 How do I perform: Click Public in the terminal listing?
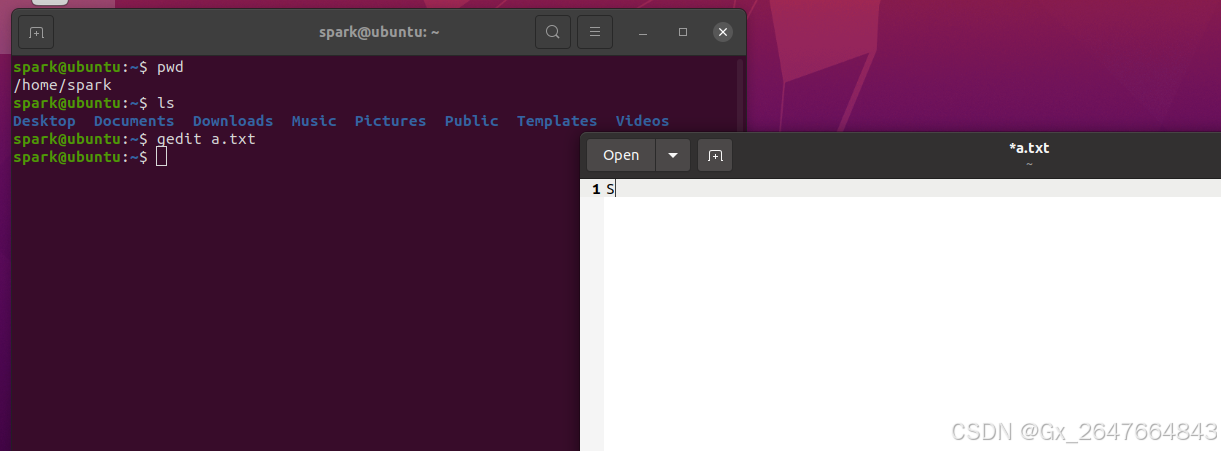pos(471,121)
